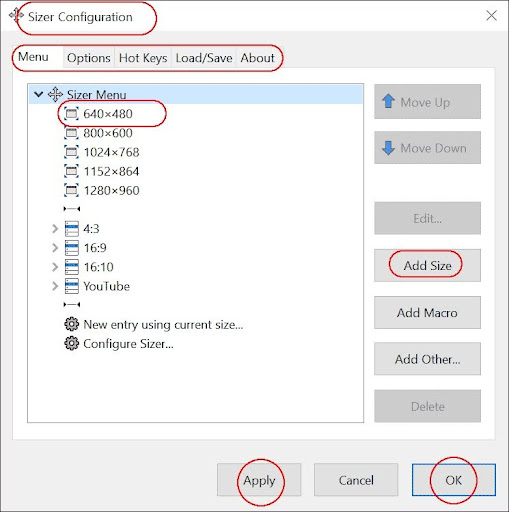Switch to the Options tab
Viewport: 509px width, 512px height.
[89, 58]
